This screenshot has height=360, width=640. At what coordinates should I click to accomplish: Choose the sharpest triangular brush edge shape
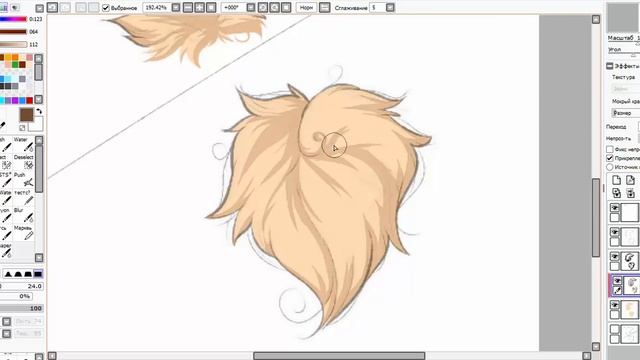(x=8, y=274)
